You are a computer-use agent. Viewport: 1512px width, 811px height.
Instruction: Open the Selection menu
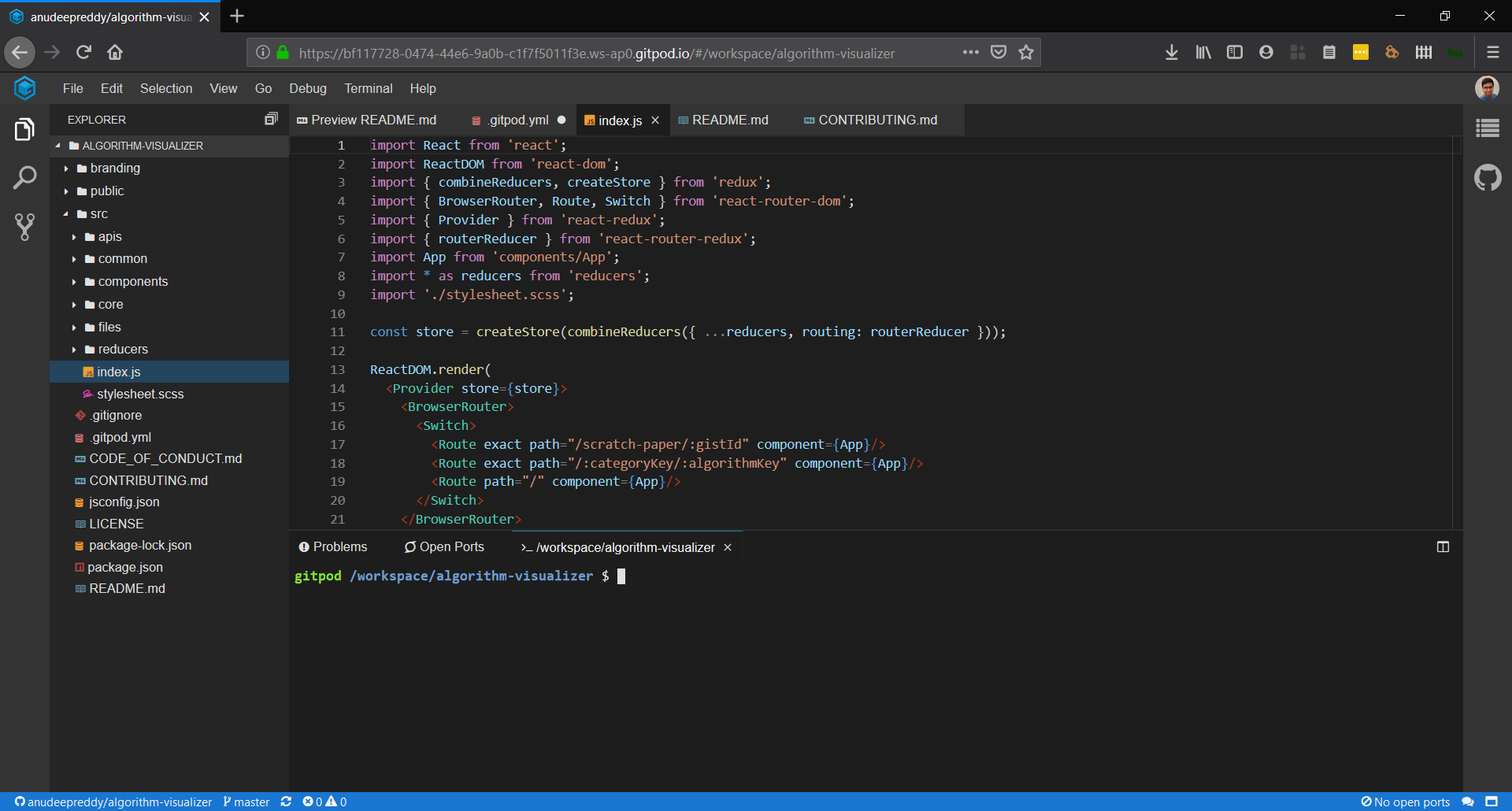pyautogui.click(x=166, y=88)
